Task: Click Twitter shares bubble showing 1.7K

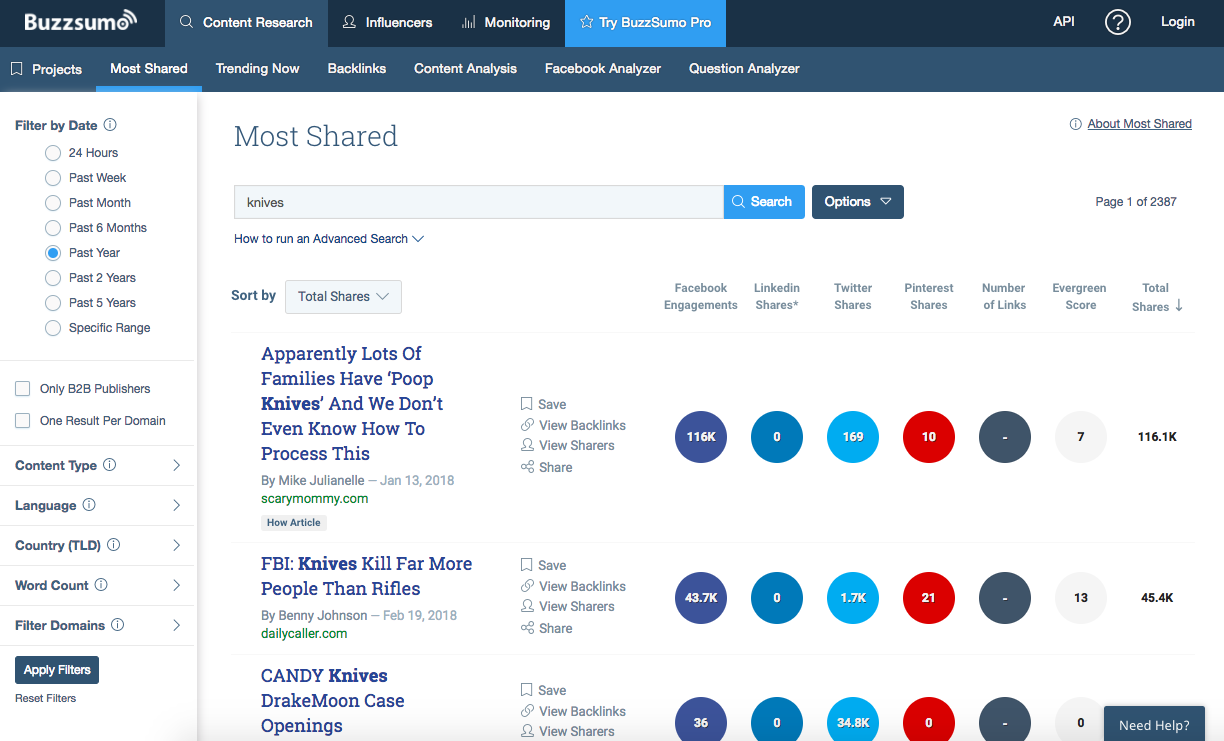Action: coord(853,598)
